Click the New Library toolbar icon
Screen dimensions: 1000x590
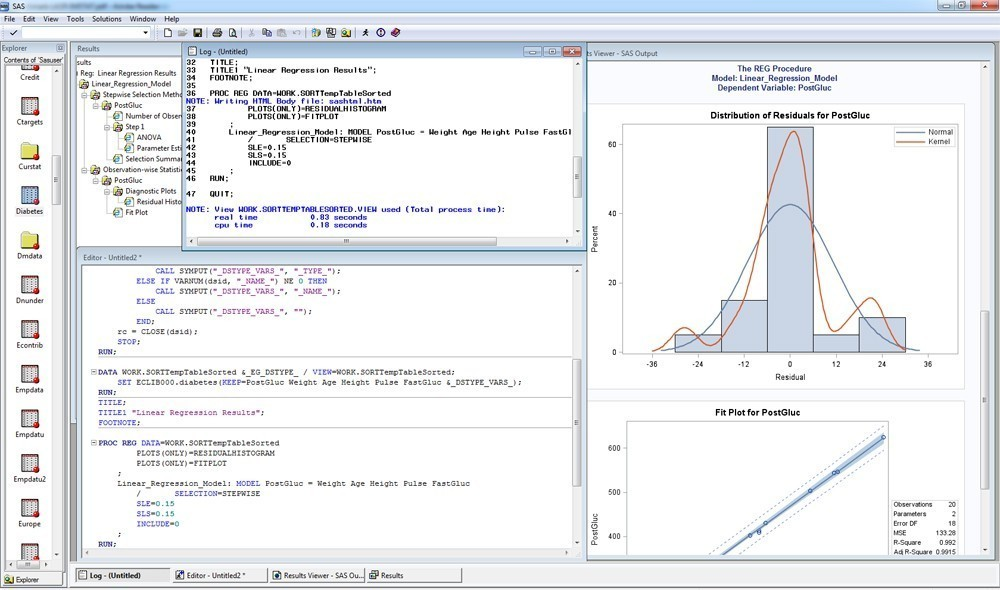click(x=316, y=33)
